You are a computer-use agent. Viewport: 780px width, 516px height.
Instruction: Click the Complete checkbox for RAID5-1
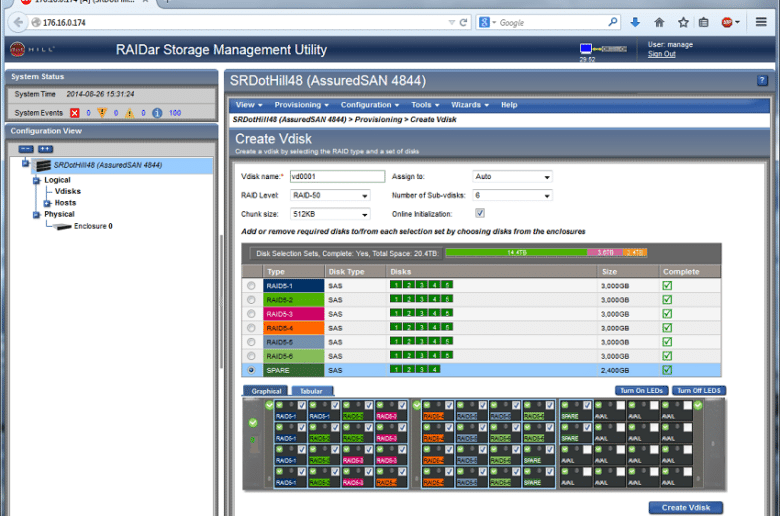[667, 286]
